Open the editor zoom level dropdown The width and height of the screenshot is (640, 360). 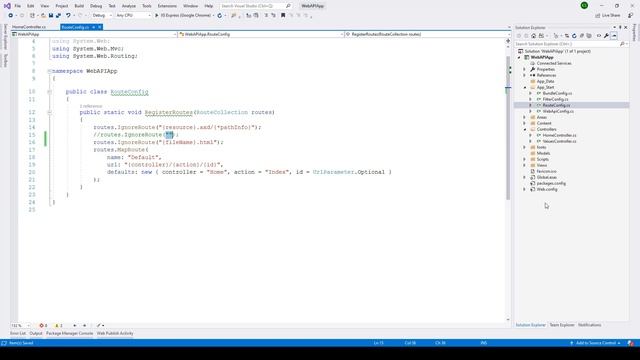tap(20, 326)
